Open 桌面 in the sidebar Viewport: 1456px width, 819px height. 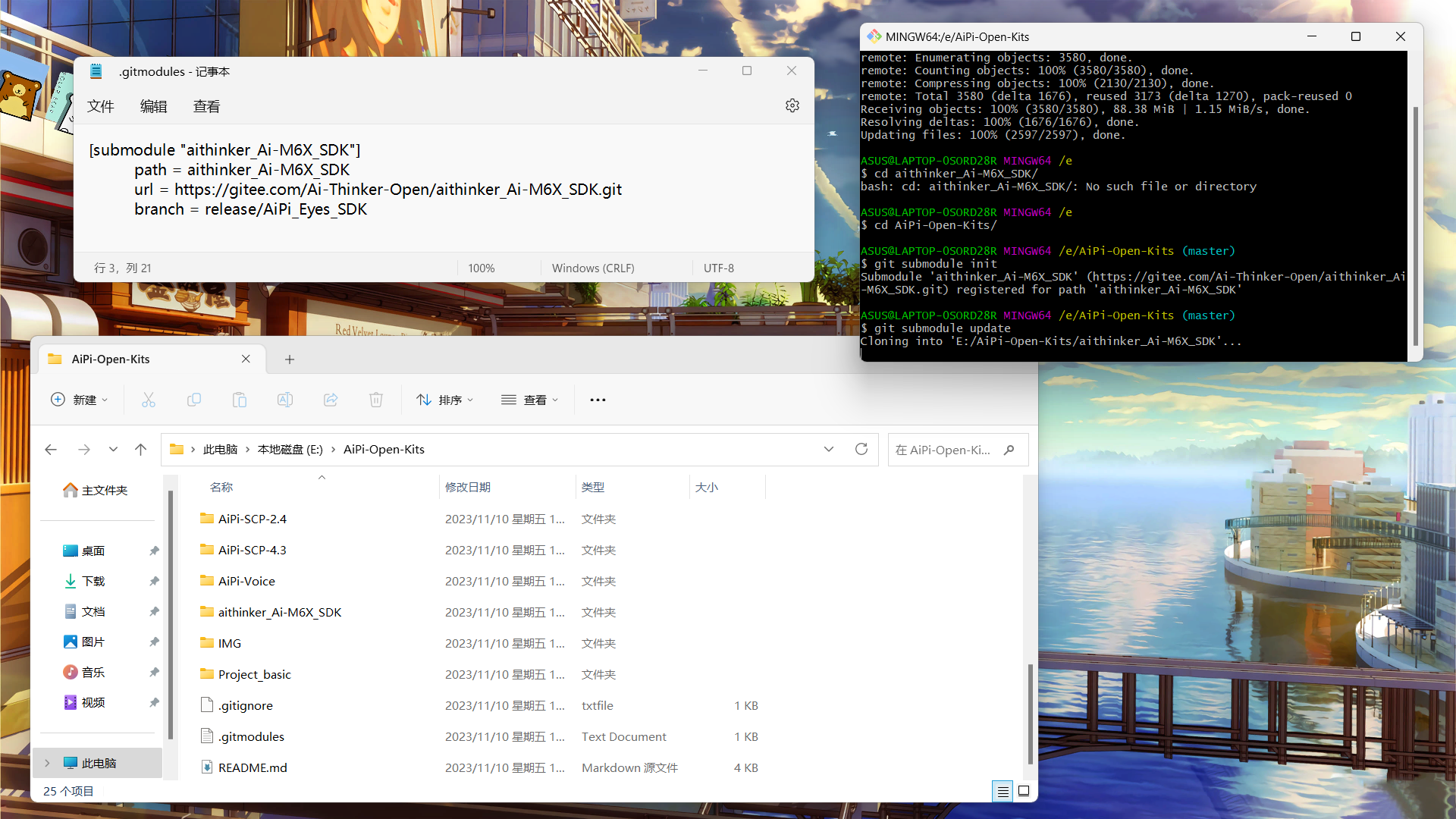85,551
